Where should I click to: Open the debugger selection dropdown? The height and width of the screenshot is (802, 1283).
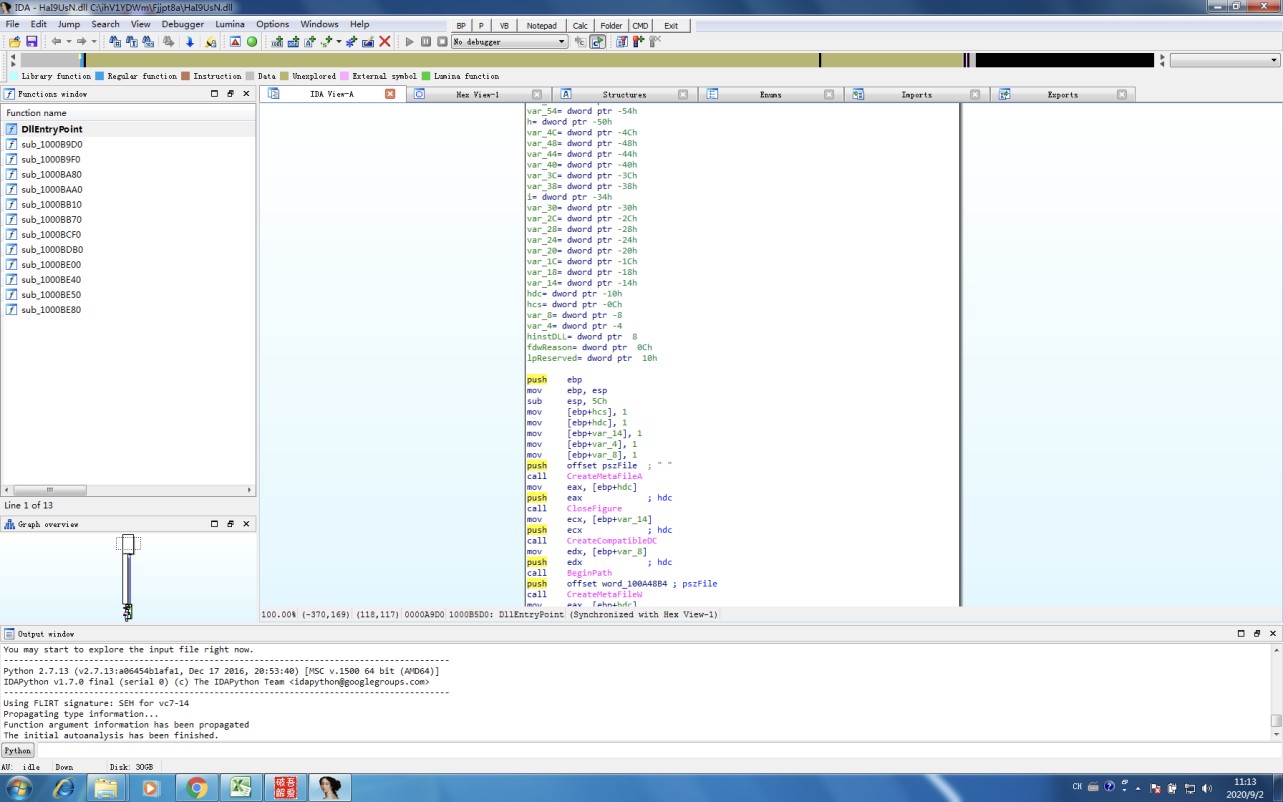[x=562, y=42]
